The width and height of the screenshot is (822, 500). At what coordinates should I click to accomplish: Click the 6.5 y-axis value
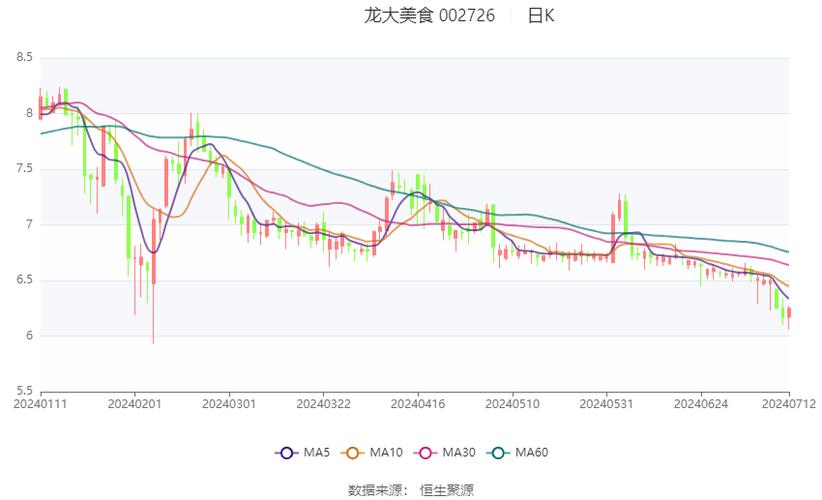tap(25, 280)
